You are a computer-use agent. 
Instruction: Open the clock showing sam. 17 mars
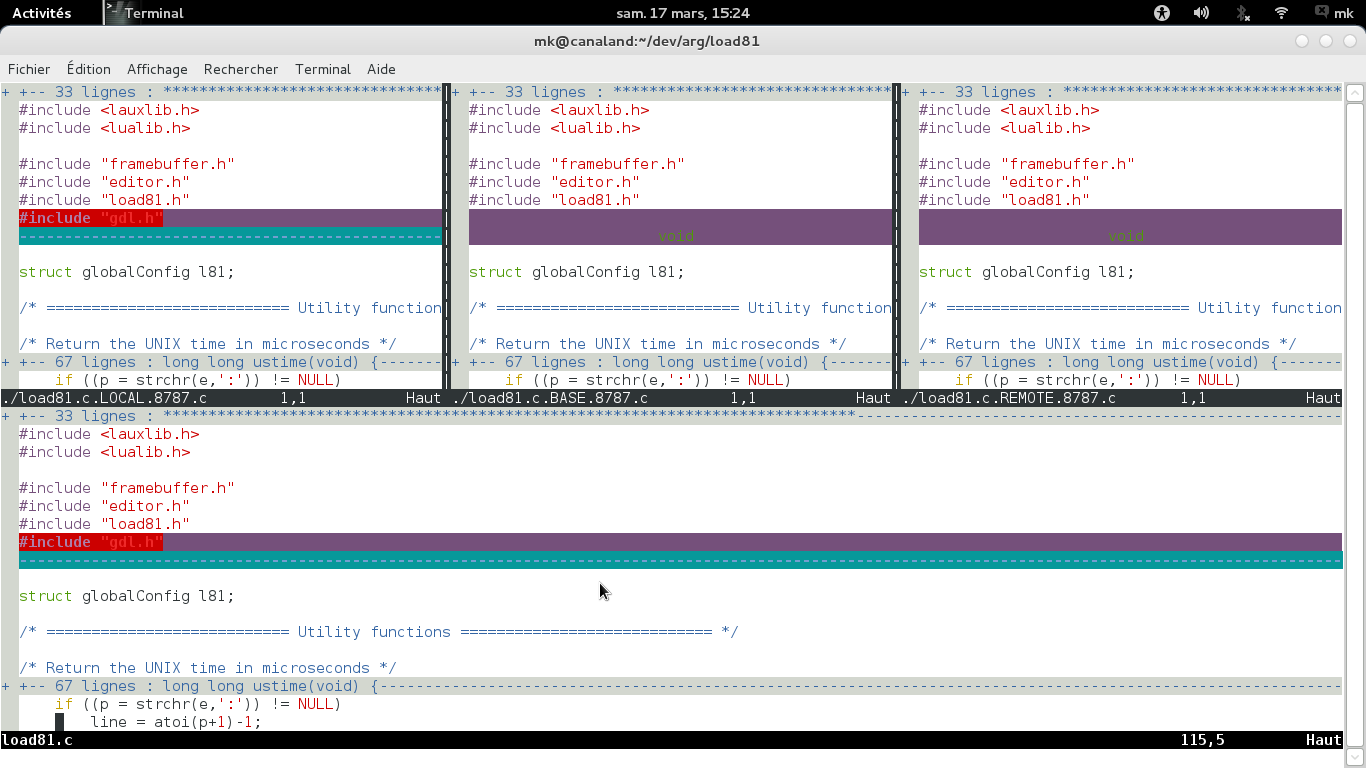tap(683, 13)
